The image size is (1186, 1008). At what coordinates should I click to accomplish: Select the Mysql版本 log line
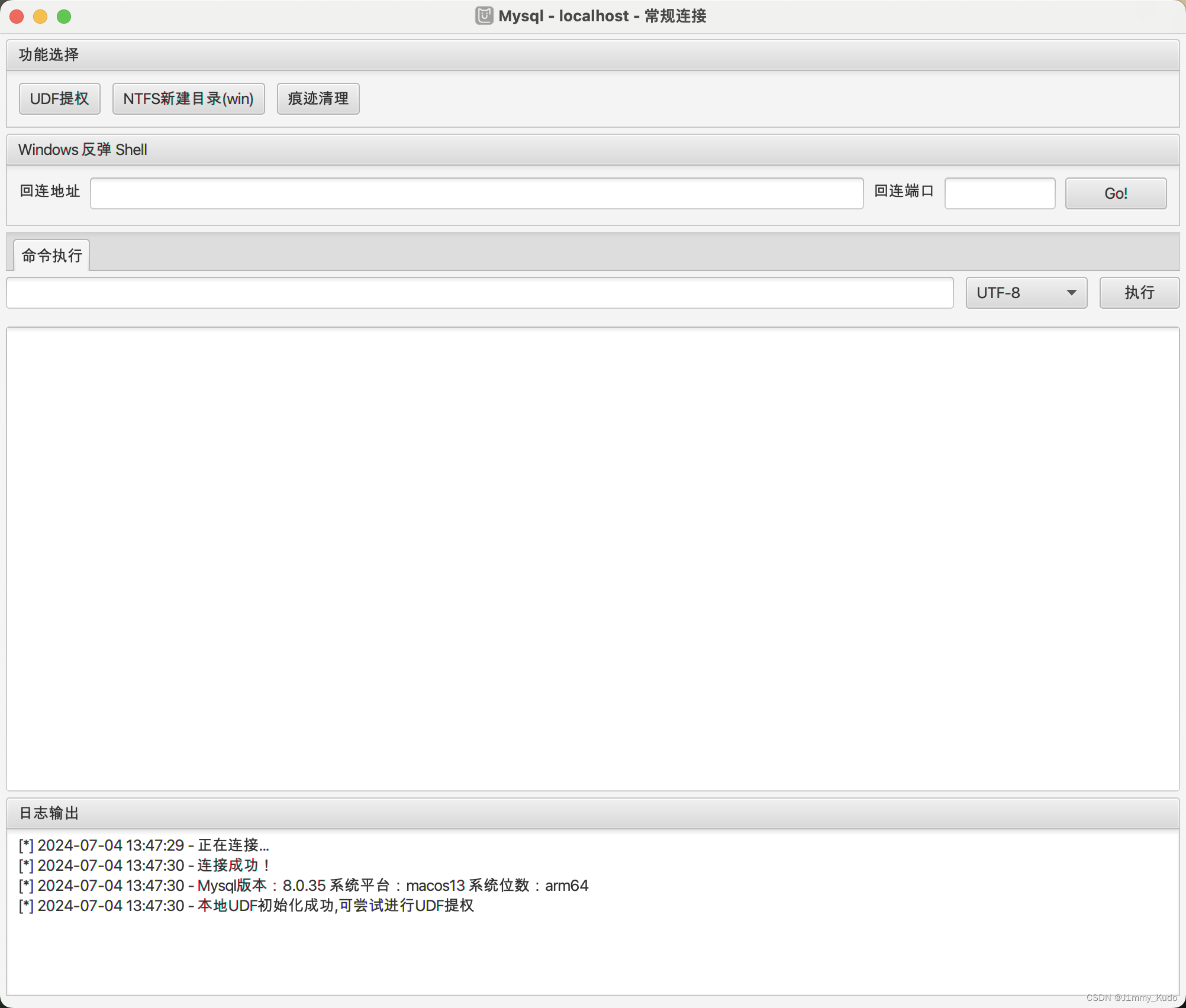tap(304, 886)
